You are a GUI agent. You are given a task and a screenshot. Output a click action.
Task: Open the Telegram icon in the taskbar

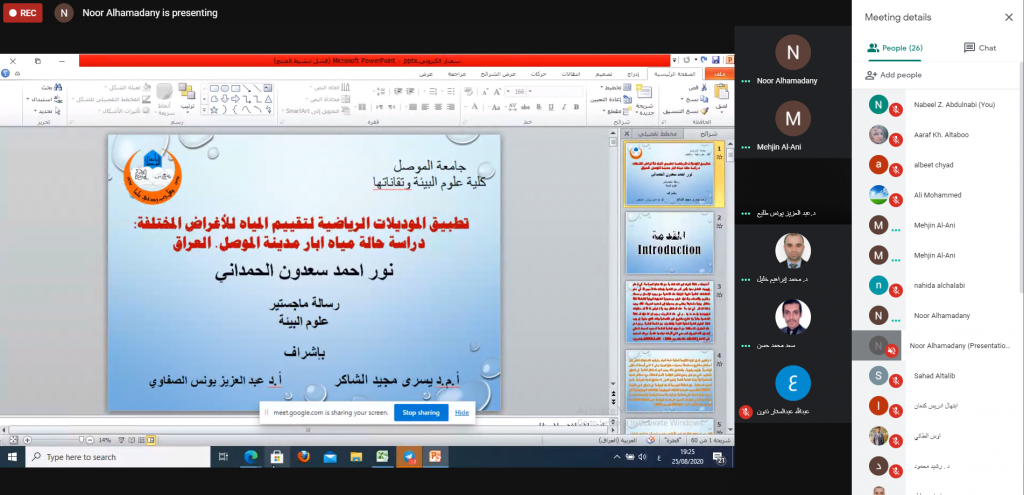pos(408,457)
